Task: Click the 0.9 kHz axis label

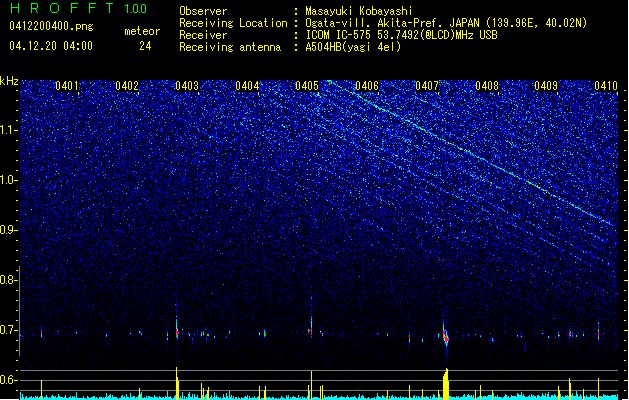Action: [8, 230]
